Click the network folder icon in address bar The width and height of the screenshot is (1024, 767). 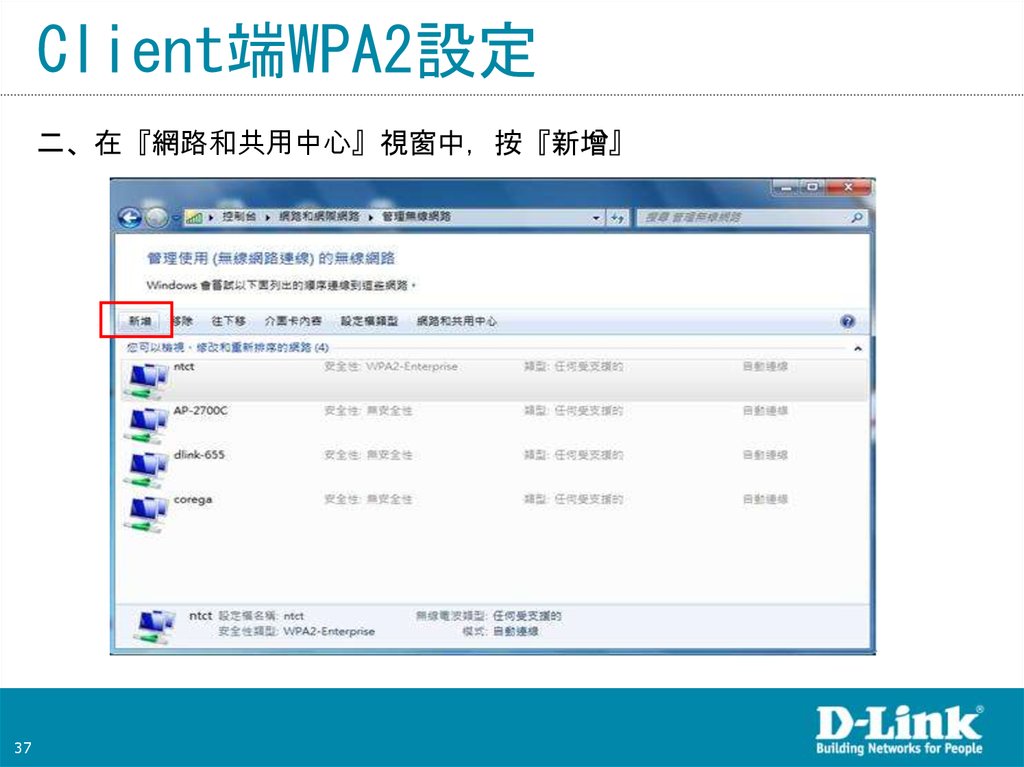(x=193, y=218)
